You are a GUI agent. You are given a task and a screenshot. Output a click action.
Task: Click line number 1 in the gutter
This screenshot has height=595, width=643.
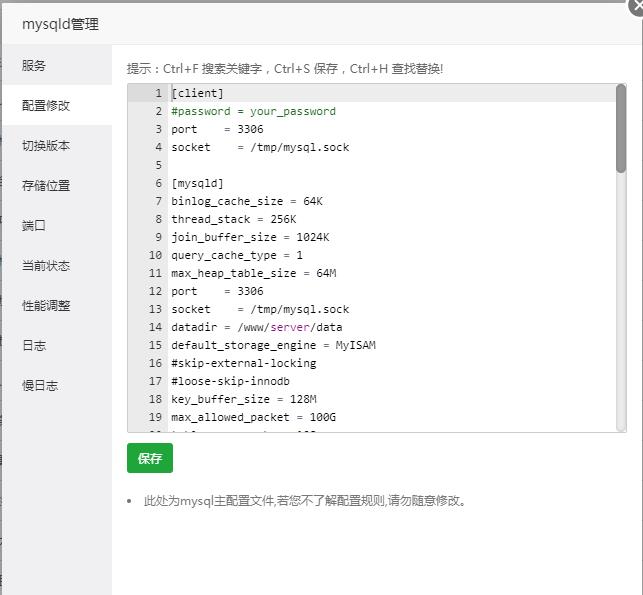tap(159, 93)
